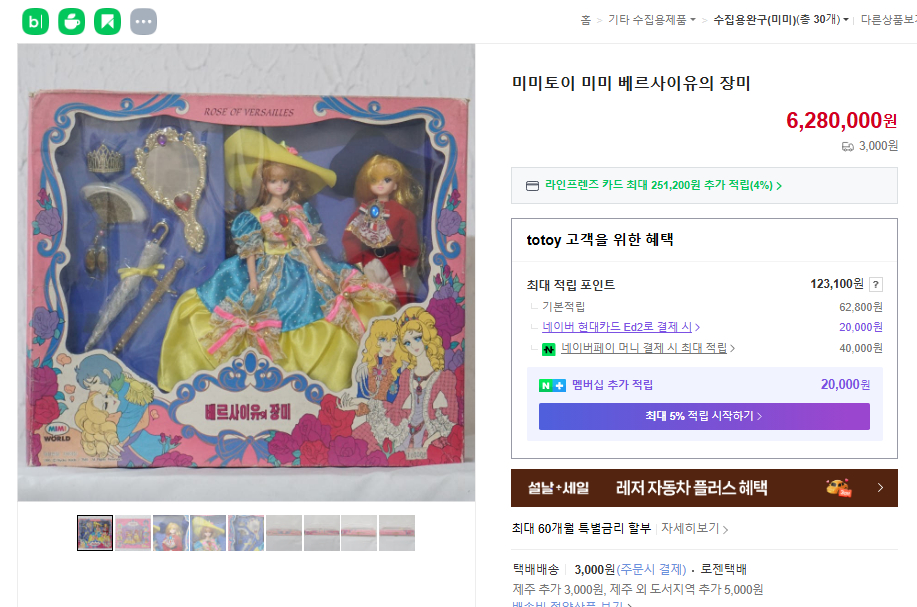917x607 pixels.
Task: Click 자세히보기 for installment details
Action: [x=694, y=529]
